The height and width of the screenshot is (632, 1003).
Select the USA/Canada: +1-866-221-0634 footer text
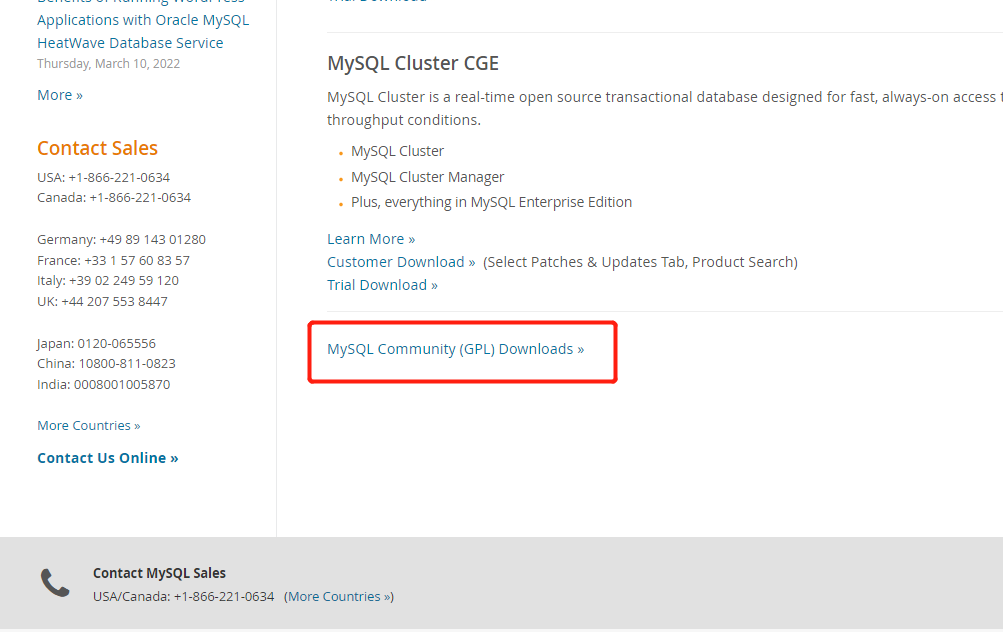tap(184, 596)
